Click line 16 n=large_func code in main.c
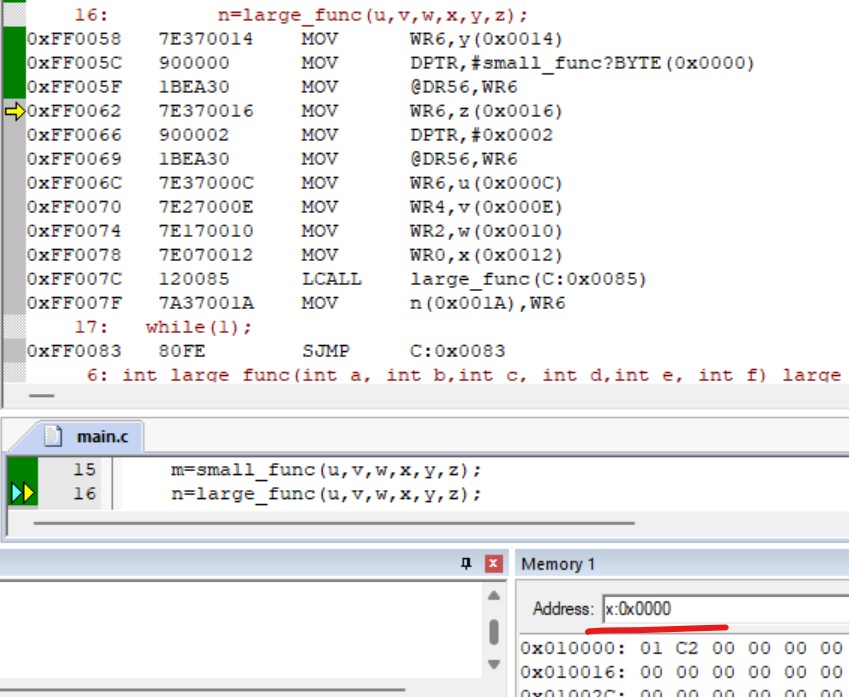 pos(326,494)
